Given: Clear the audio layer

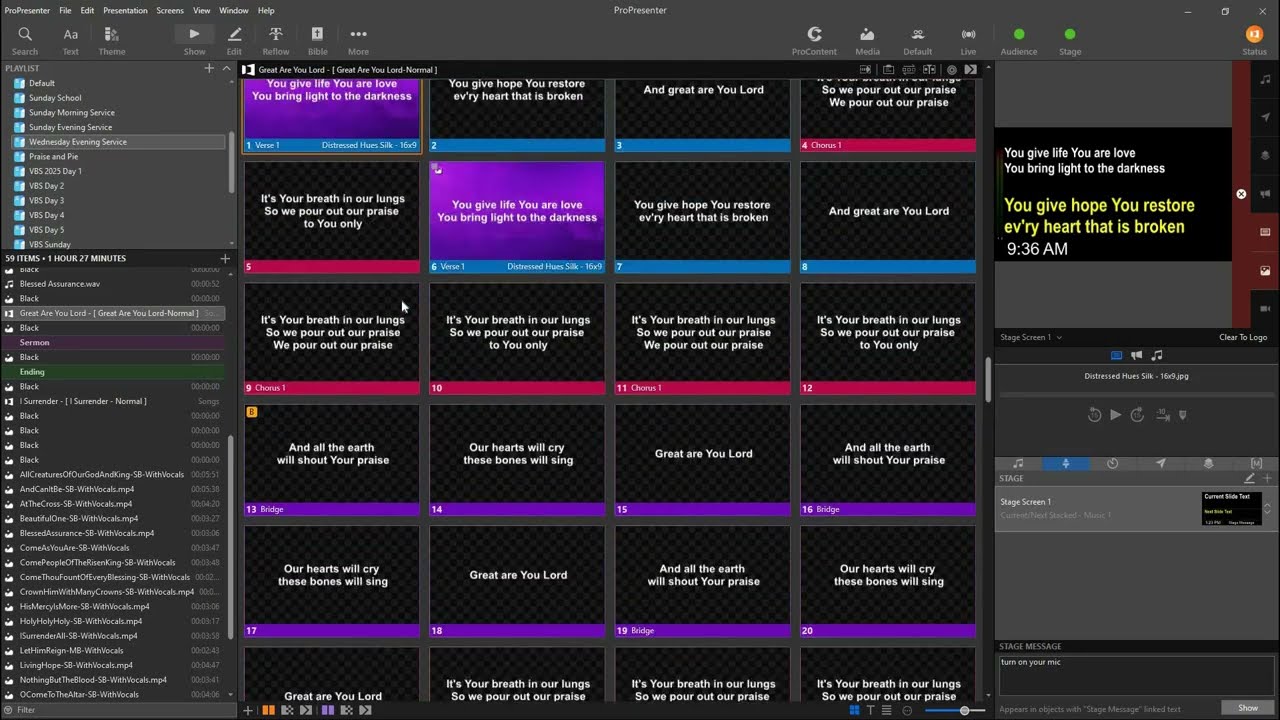Looking at the screenshot, I should click(x=1265, y=80).
